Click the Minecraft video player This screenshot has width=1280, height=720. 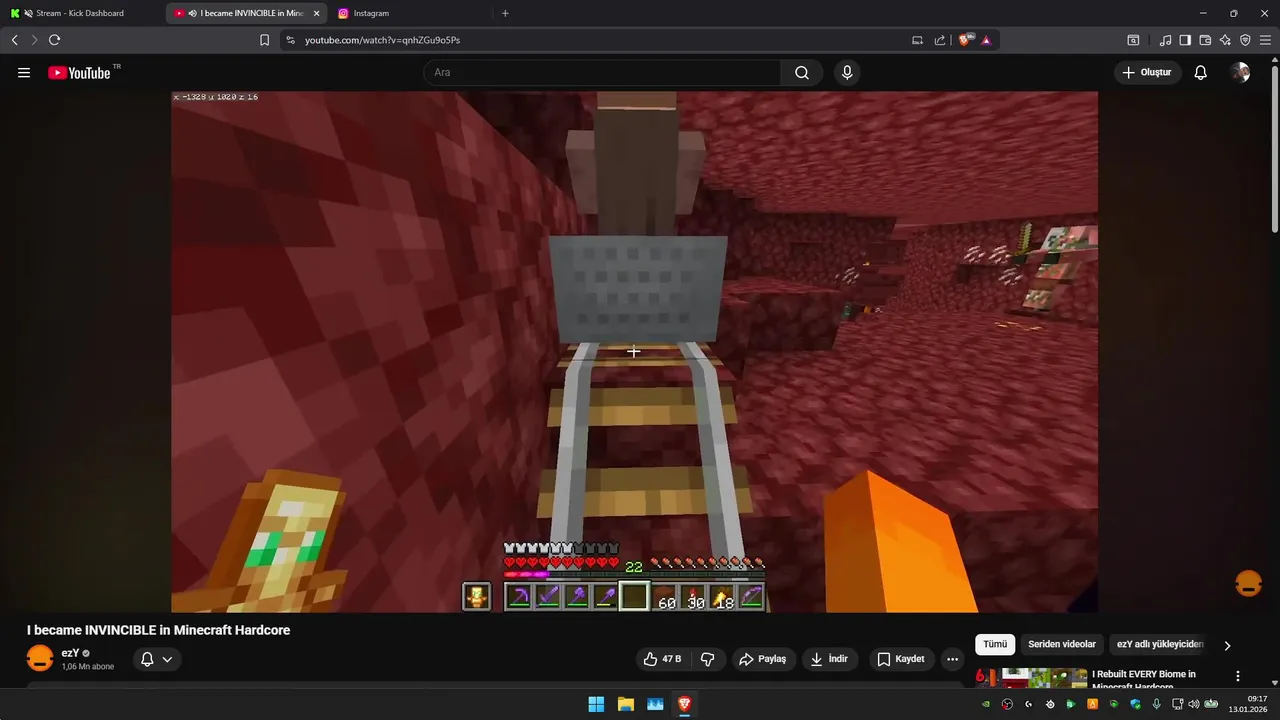click(x=634, y=352)
